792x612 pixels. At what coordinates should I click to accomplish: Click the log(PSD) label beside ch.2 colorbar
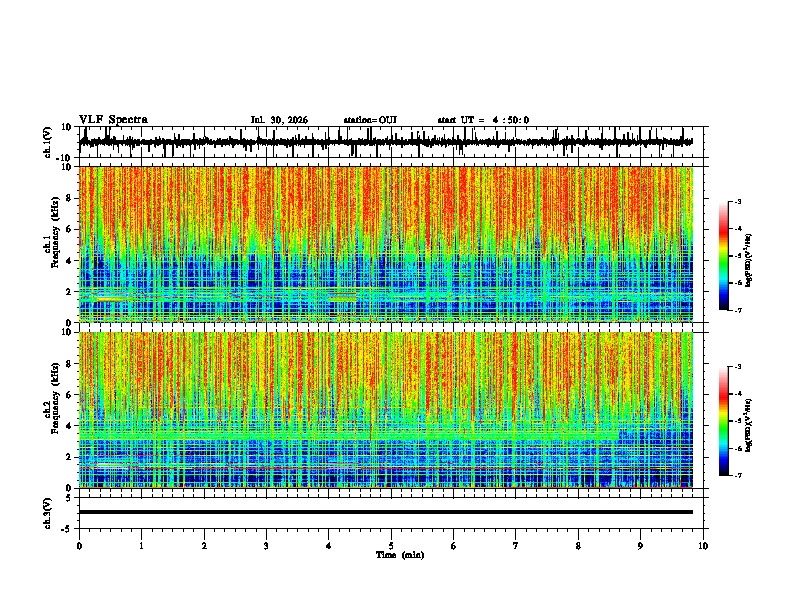pyautogui.click(x=748, y=425)
